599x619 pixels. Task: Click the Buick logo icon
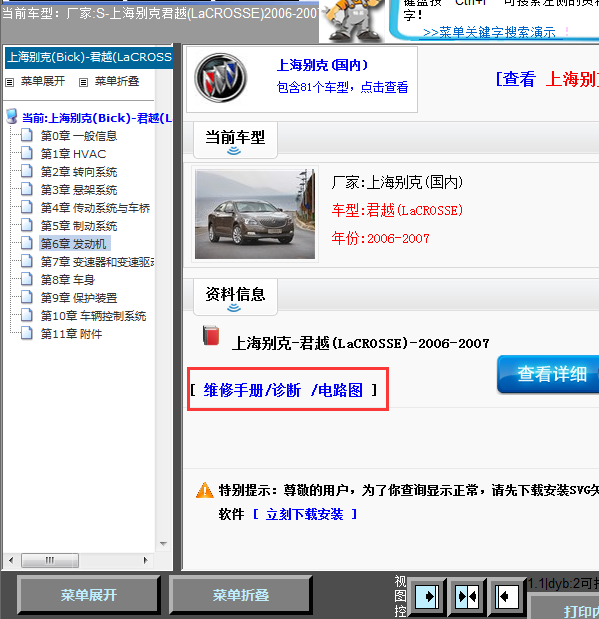coord(221,78)
